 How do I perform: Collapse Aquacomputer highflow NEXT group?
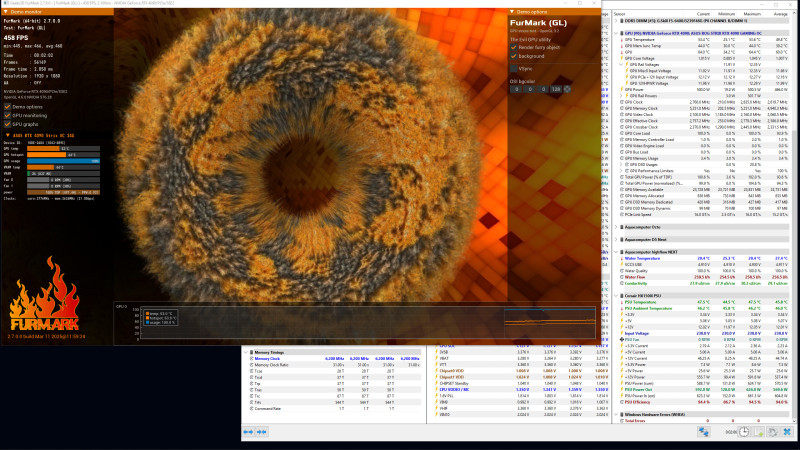tap(616, 252)
